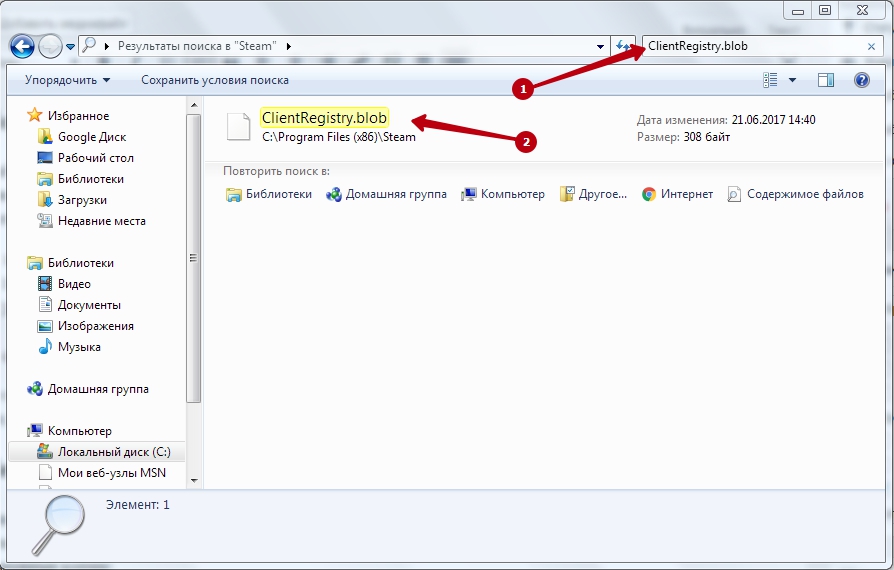The width and height of the screenshot is (894, 570).
Task: Repeat search in Библиотеки
Action: 269,194
